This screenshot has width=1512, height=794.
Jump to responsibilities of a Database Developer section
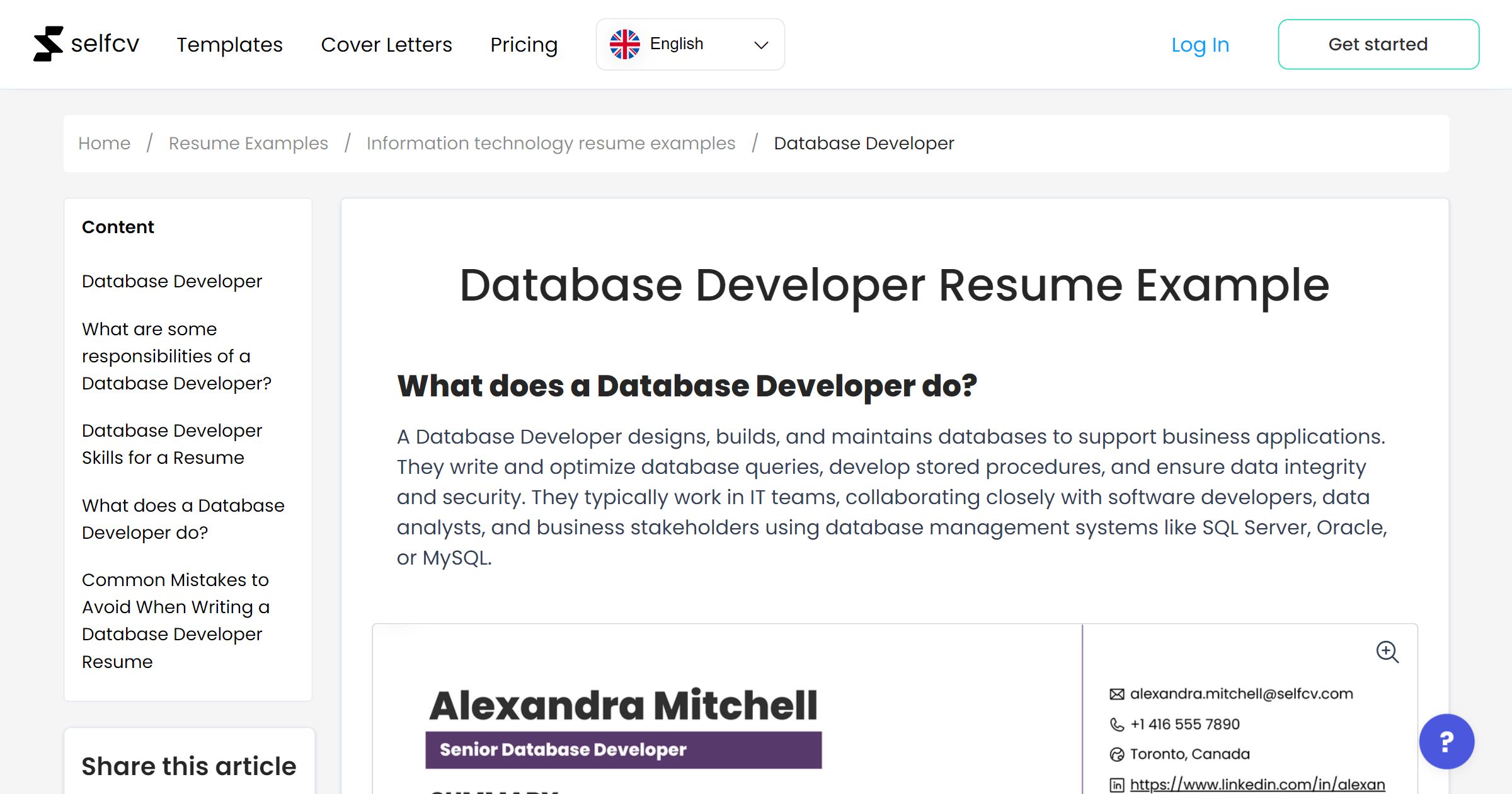(176, 356)
